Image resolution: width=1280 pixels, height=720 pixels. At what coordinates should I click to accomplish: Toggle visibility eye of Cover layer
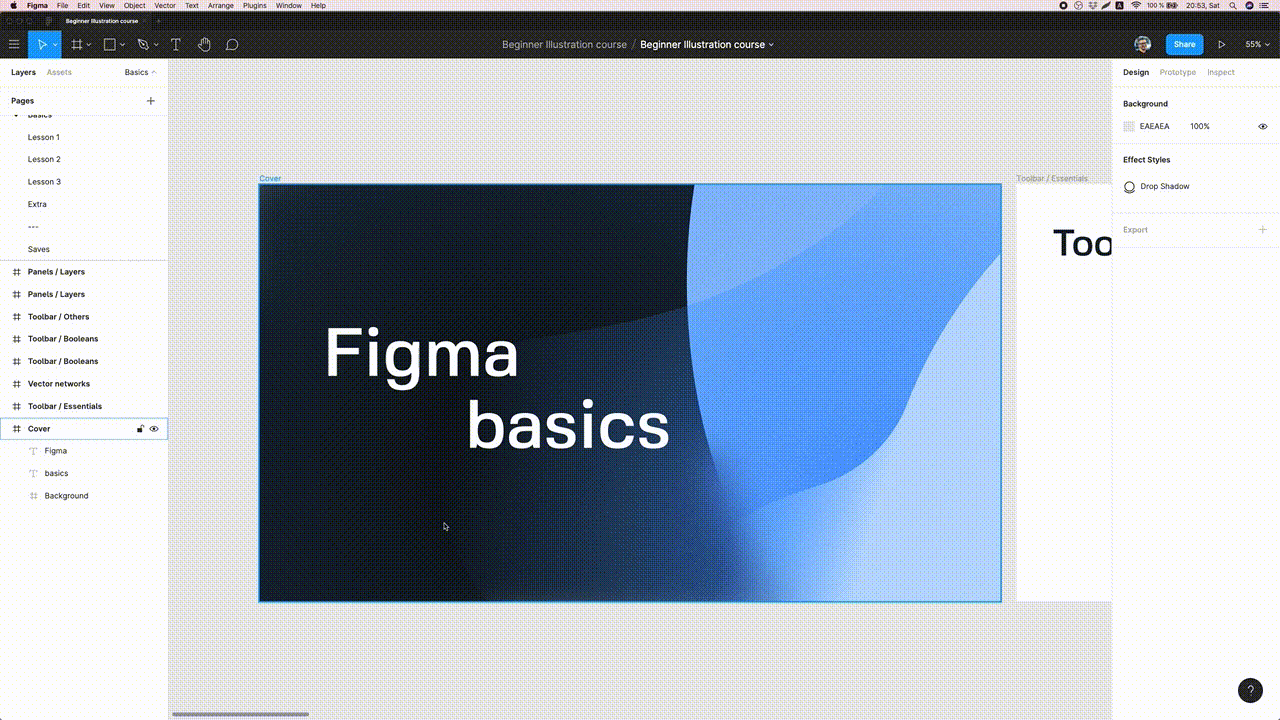pos(154,429)
